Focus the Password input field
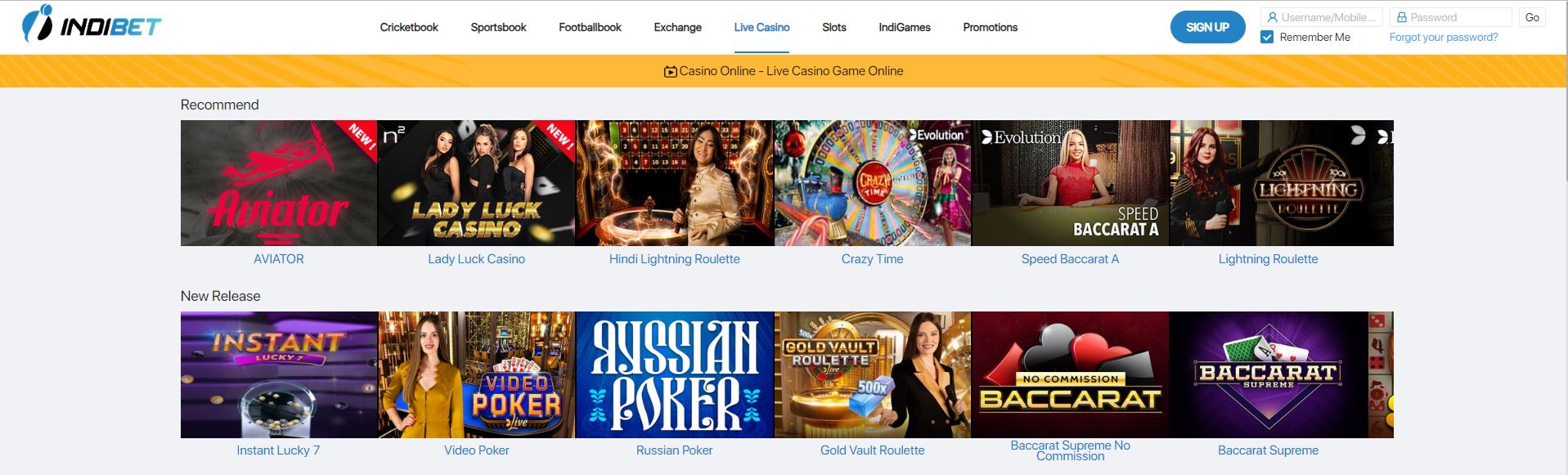This screenshot has width=1568, height=475. pyautogui.click(x=1450, y=17)
